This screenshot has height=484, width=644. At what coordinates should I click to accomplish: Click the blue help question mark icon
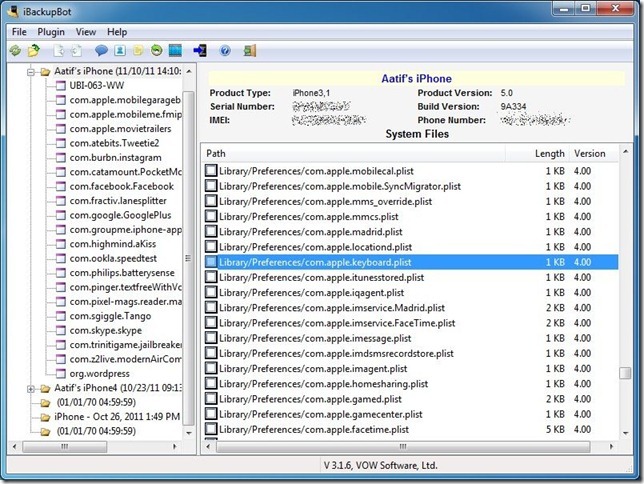[225, 50]
